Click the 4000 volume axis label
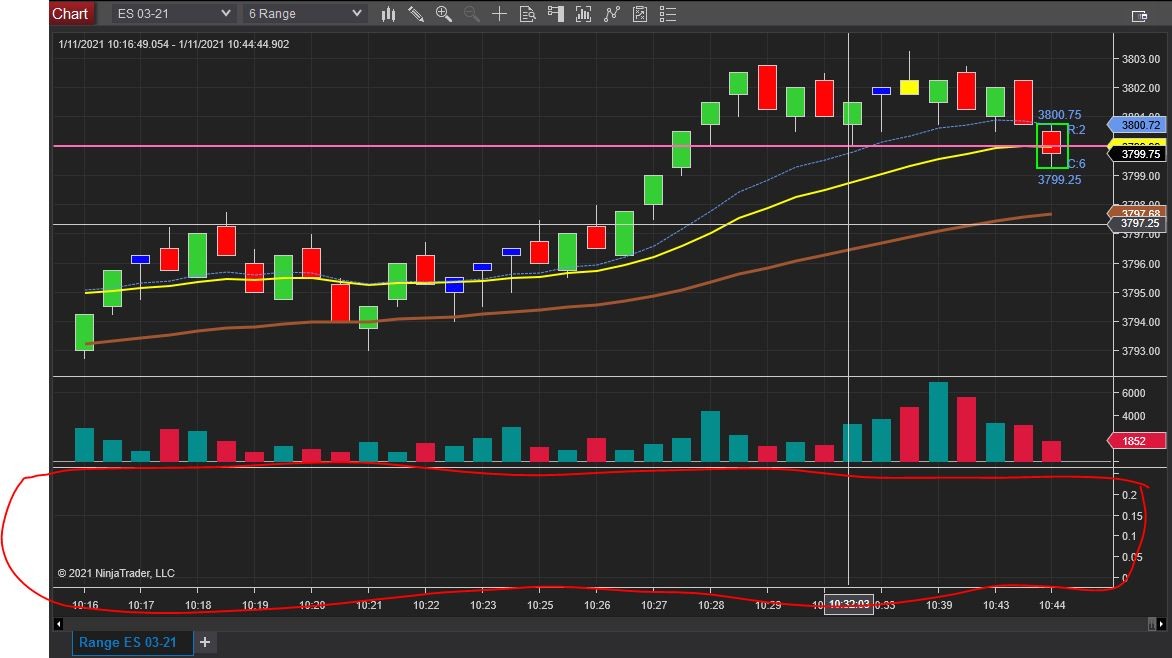This screenshot has height=658, width=1172. click(1134, 416)
